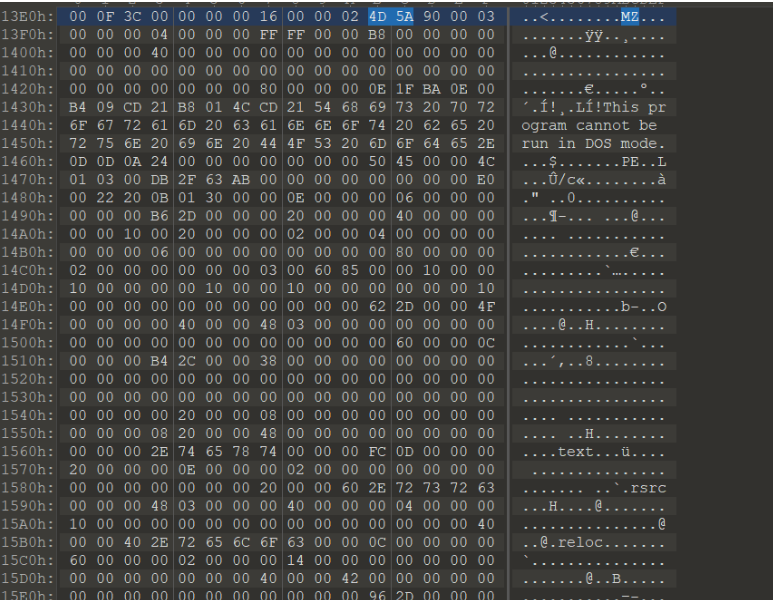Click the 13E0h: offset label
This screenshot has height=600, width=773.
28,16
